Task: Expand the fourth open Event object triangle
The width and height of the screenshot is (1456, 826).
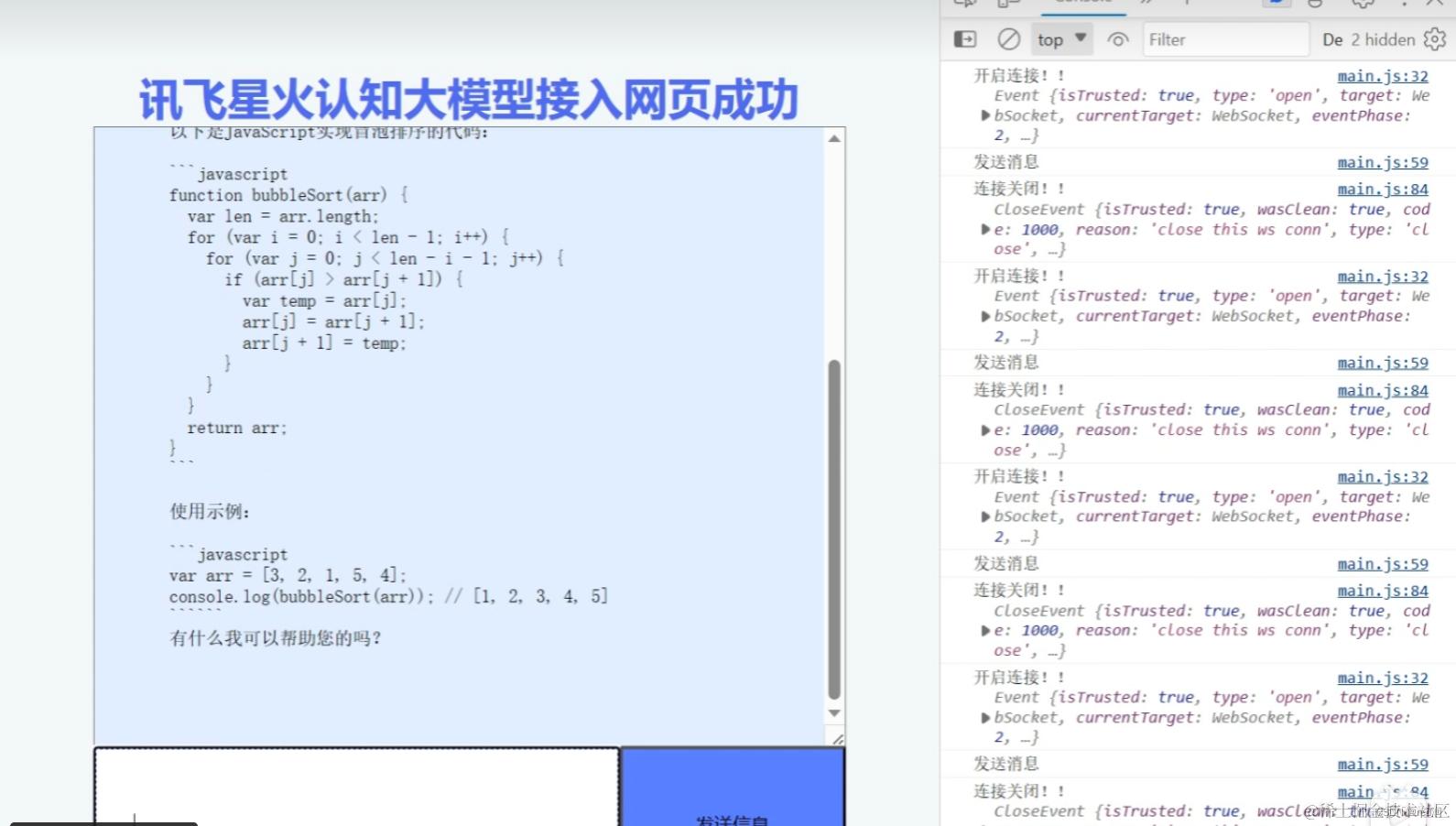Action: (x=985, y=718)
